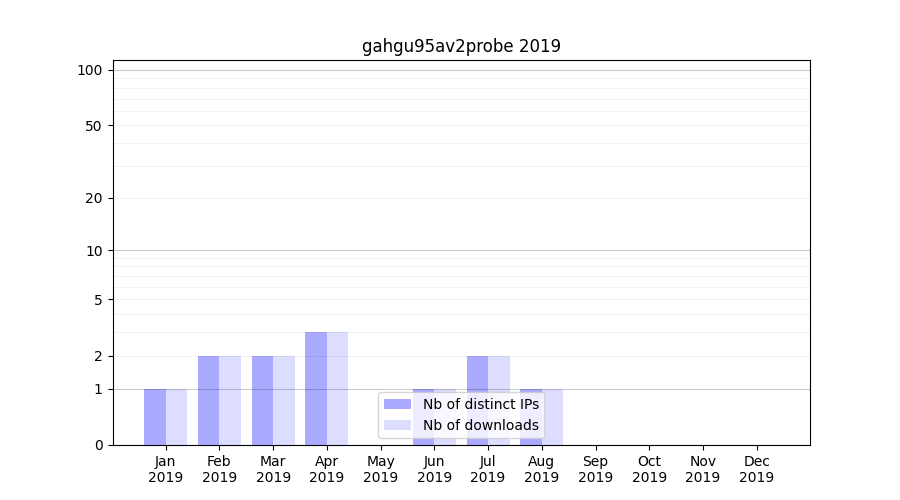Pick the dark distinct IPs bar for March
The image size is (900, 500).
(x=262, y=400)
